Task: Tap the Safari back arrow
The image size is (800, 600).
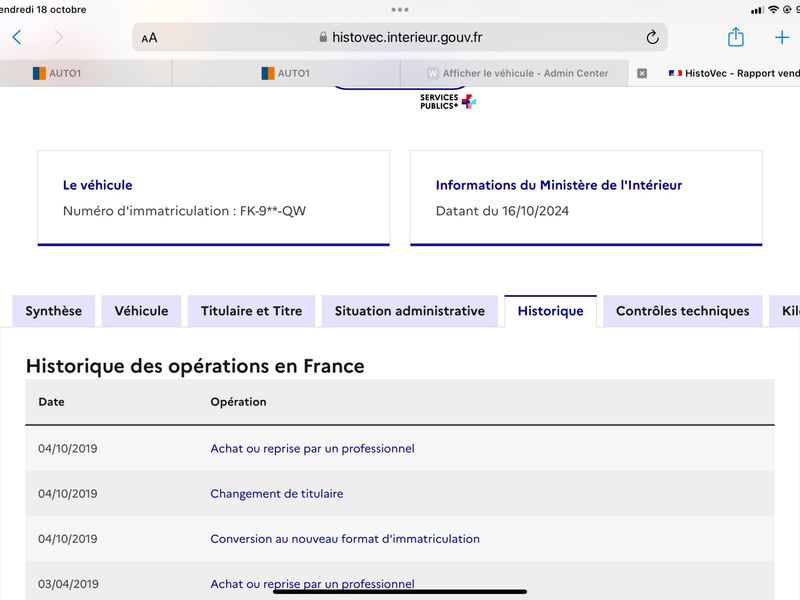Action: pos(17,37)
